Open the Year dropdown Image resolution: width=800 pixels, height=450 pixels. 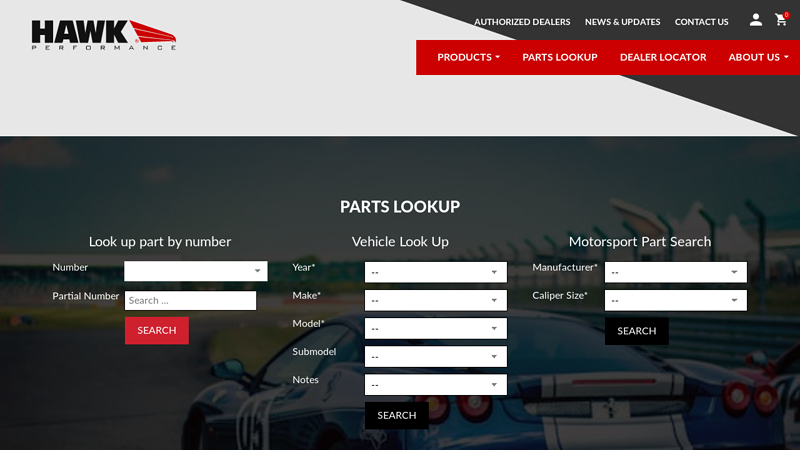point(435,272)
